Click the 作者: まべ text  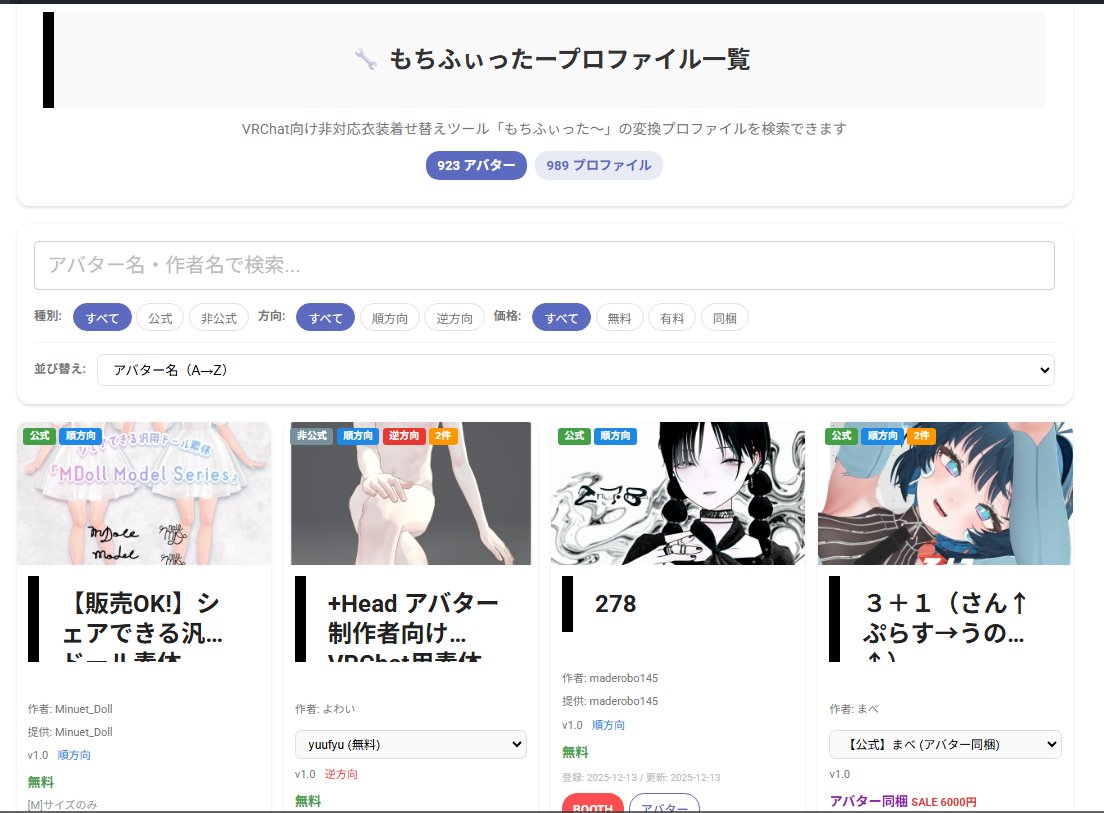(x=854, y=709)
